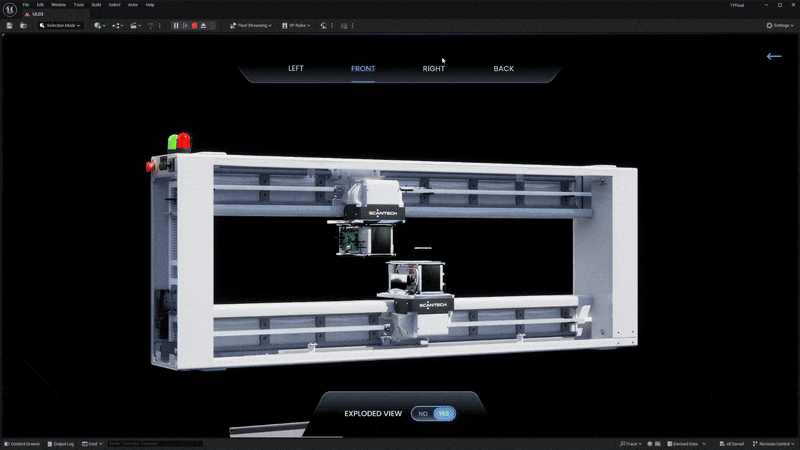This screenshot has height=450, width=800.
Task: Set Exploded View toggle to YES
Action: (444, 413)
